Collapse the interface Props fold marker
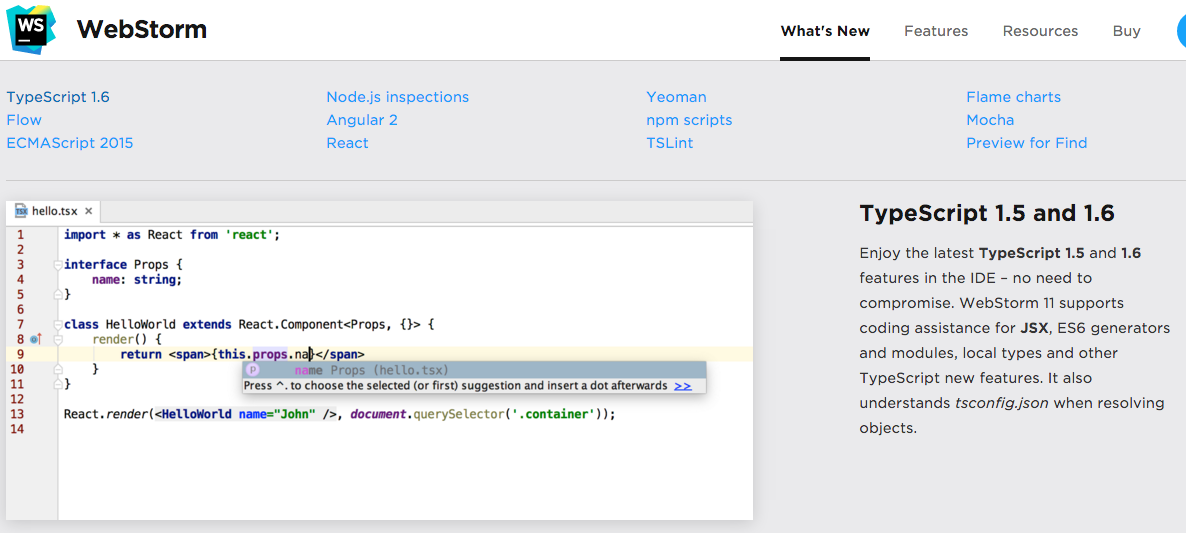 [57, 265]
